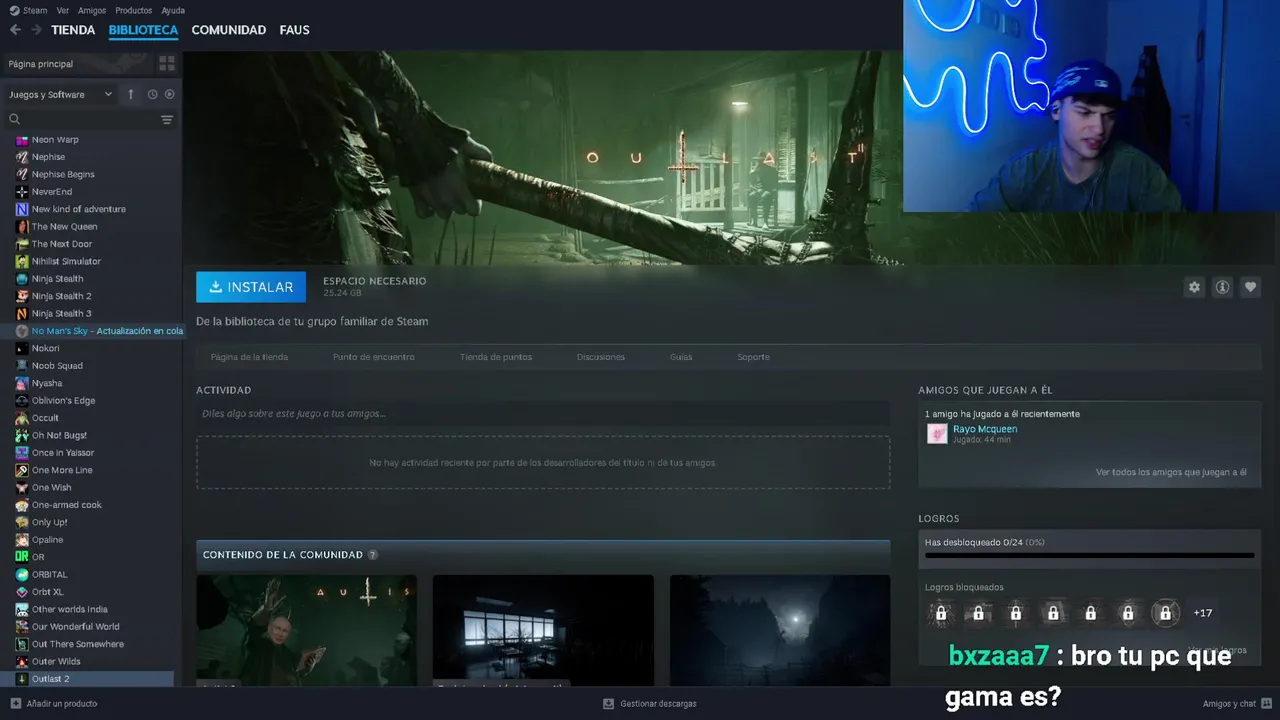Click Ver todos los amigos que juegan

coord(1171,472)
